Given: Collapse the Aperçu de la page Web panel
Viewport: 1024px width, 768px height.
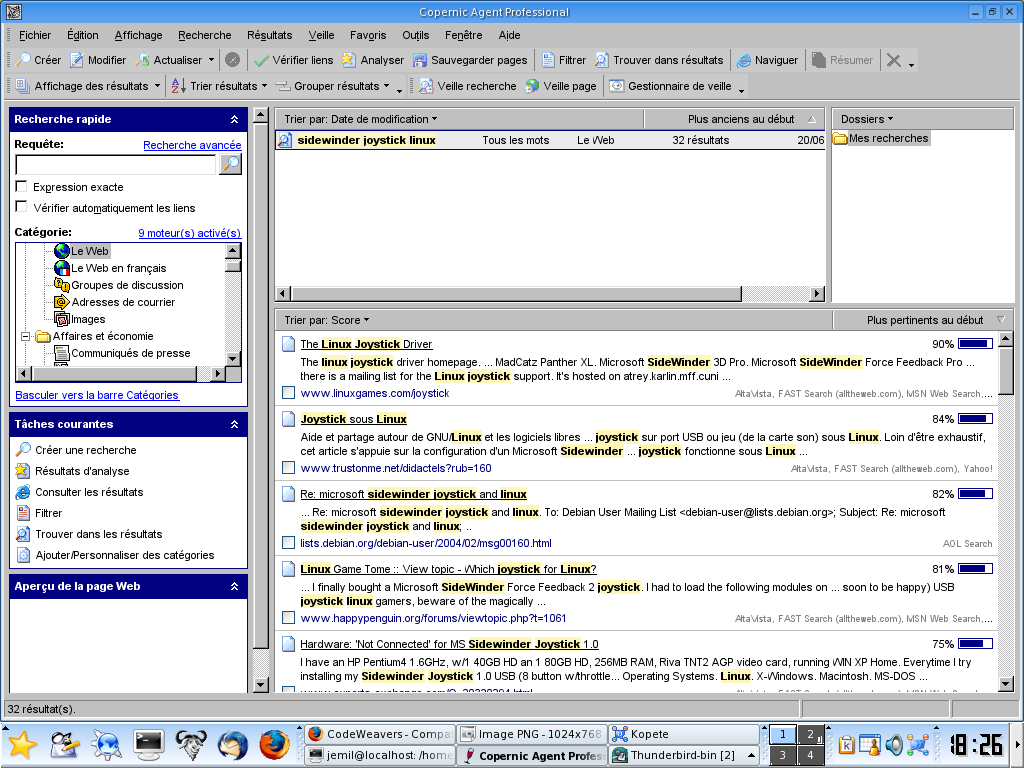Looking at the screenshot, I should point(234,586).
